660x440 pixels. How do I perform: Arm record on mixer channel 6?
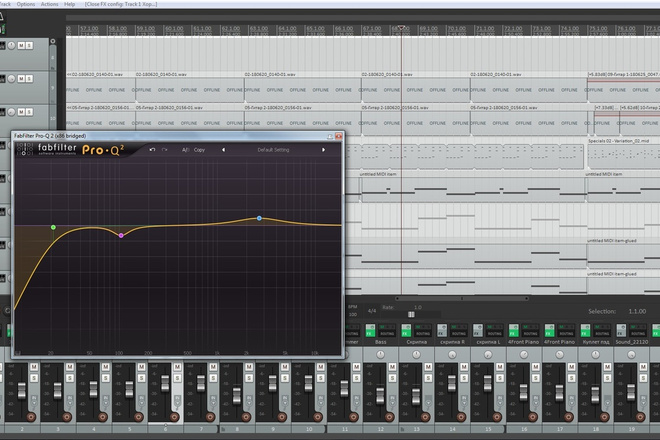point(174,417)
